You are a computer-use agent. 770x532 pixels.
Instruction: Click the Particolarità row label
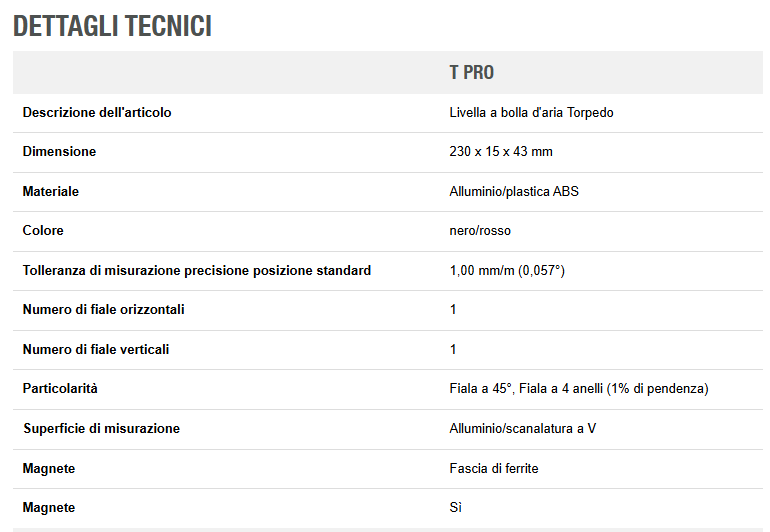click(x=60, y=389)
